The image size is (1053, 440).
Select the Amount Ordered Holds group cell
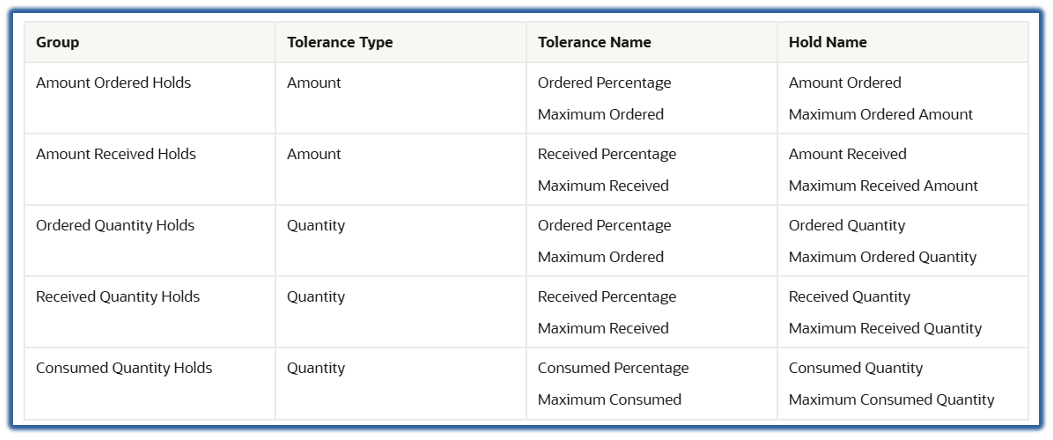click(x=113, y=83)
